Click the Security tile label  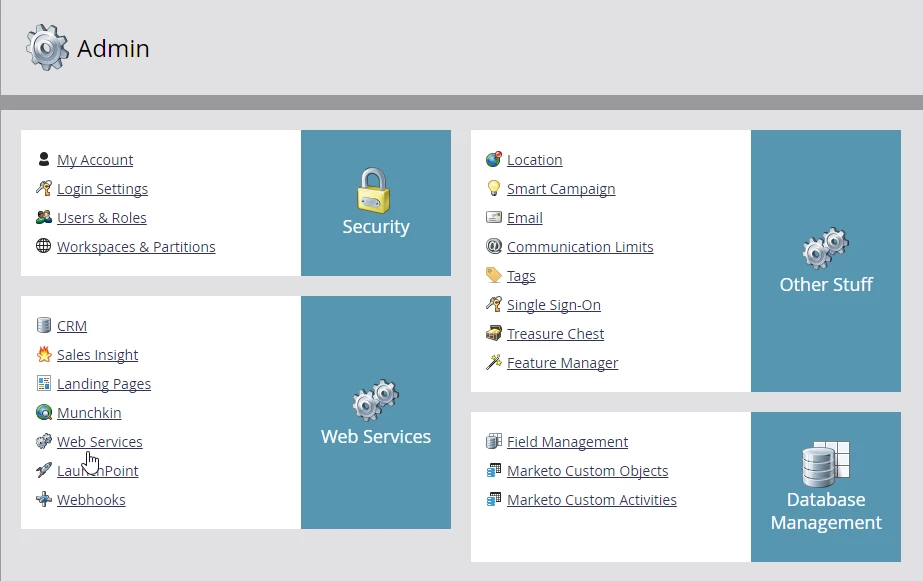(376, 227)
